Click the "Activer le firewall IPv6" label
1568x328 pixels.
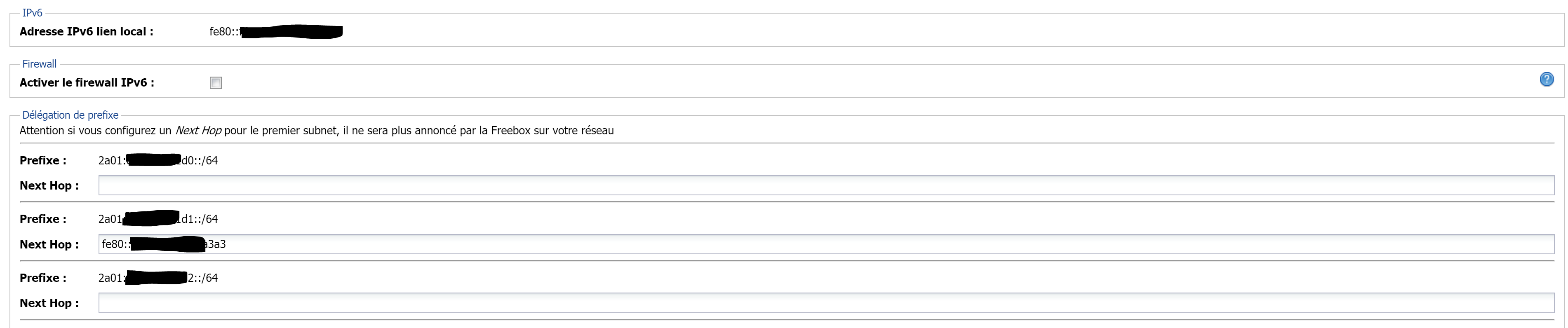(x=87, y=83)
